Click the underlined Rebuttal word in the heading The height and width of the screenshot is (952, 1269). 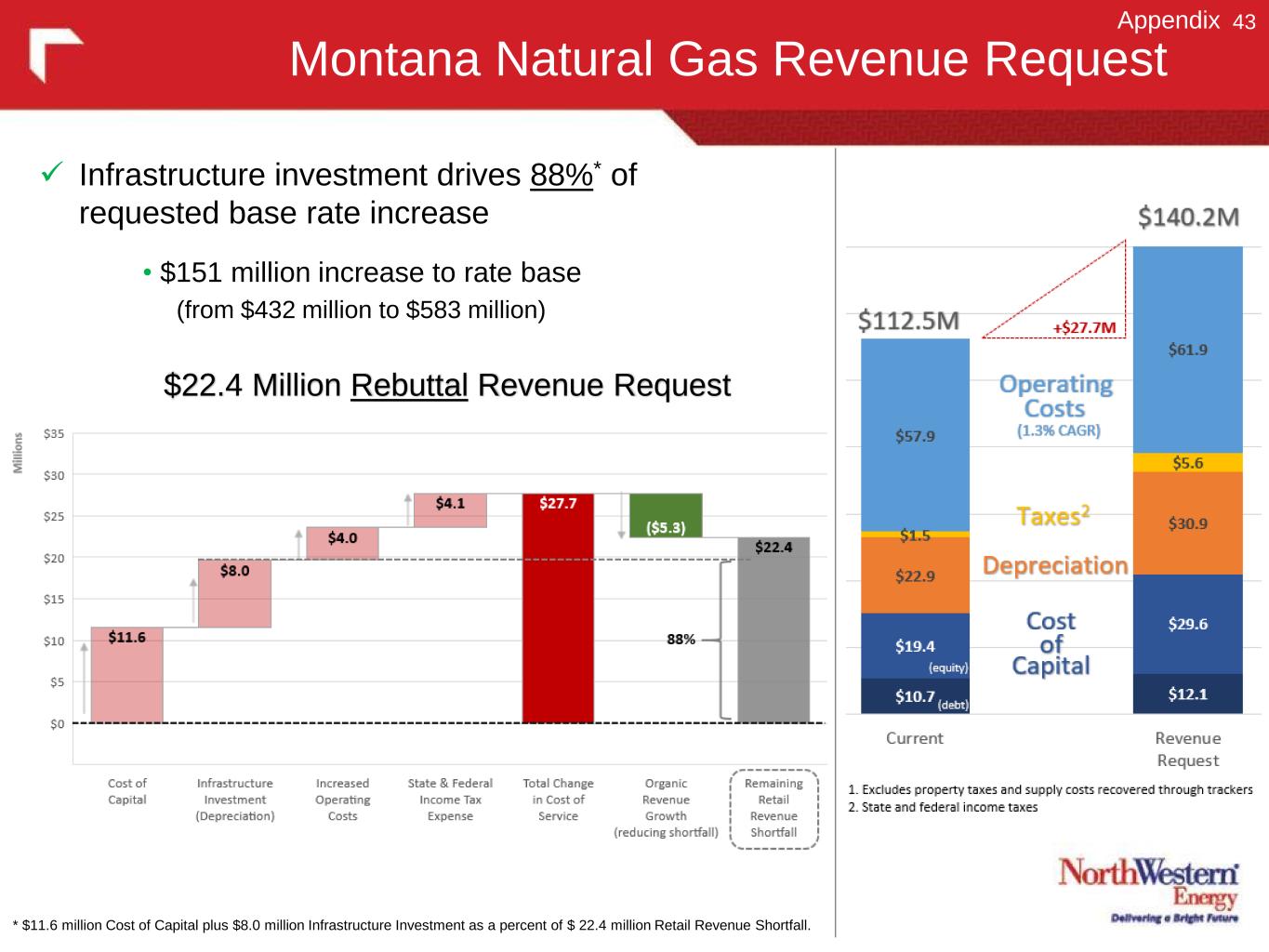[x=409, y=385]
